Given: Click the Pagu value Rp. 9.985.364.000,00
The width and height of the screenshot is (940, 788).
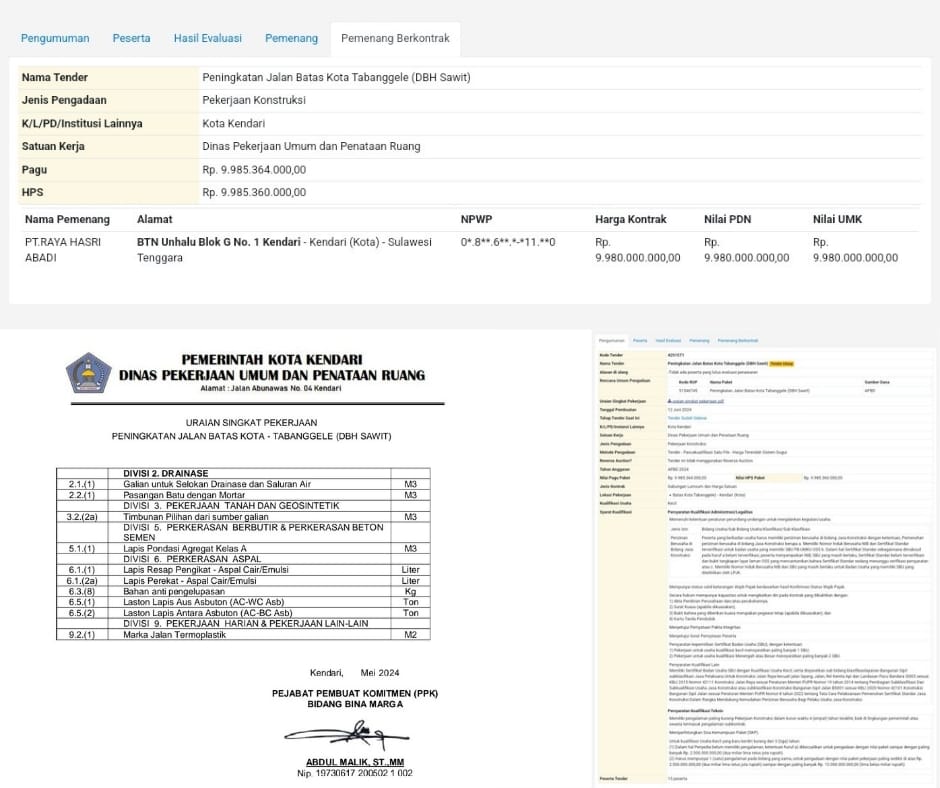Looking at the screenshot, I should pyautogui.click(x=254, y=170).
